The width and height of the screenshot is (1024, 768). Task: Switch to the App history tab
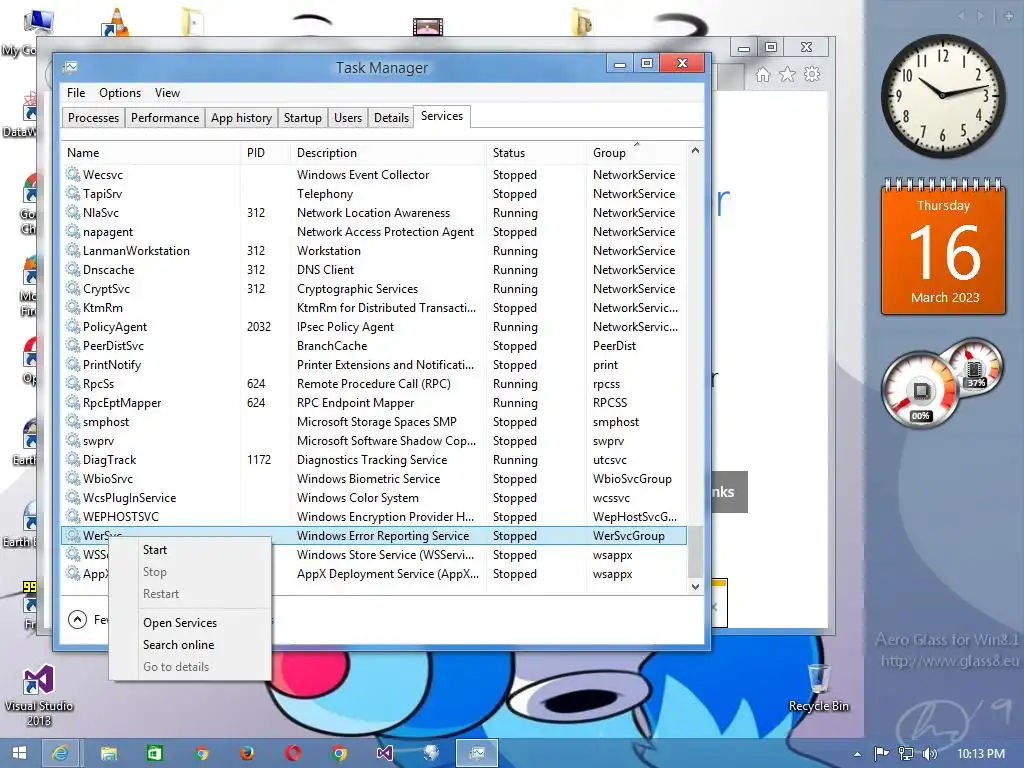[x=241, y=118]
